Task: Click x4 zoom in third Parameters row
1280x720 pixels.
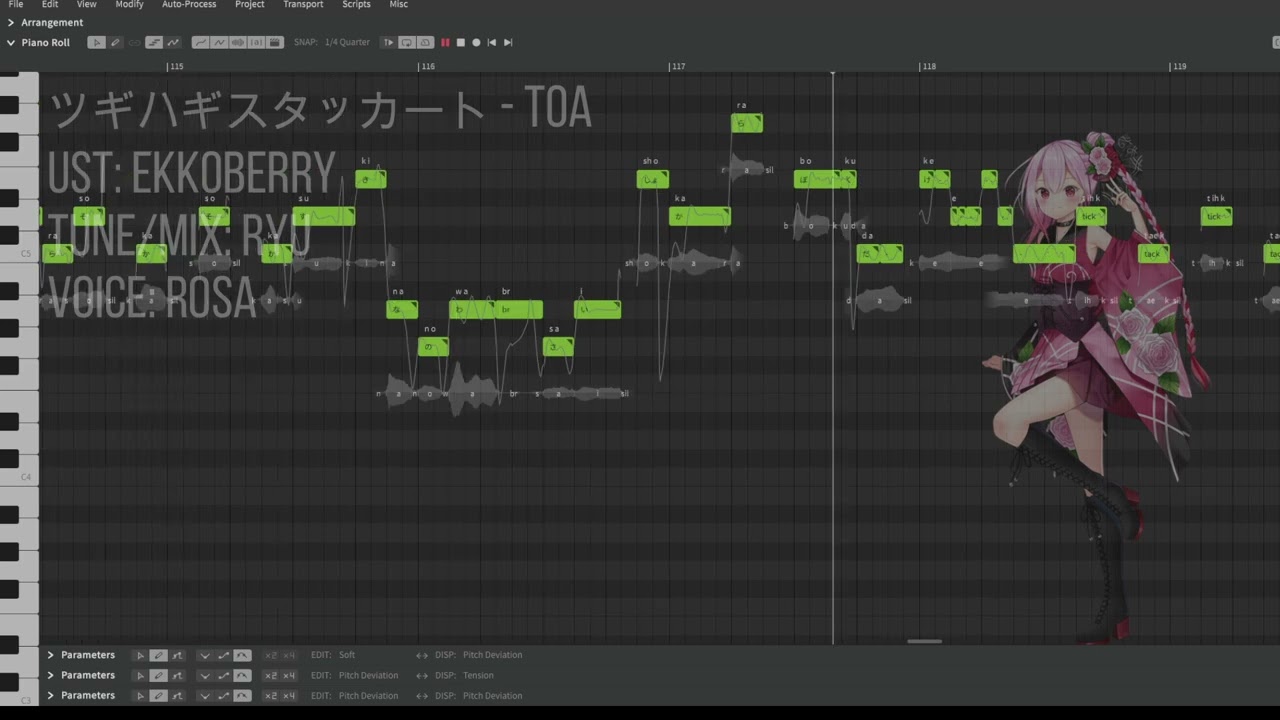Action: click(x=289, y=695)
